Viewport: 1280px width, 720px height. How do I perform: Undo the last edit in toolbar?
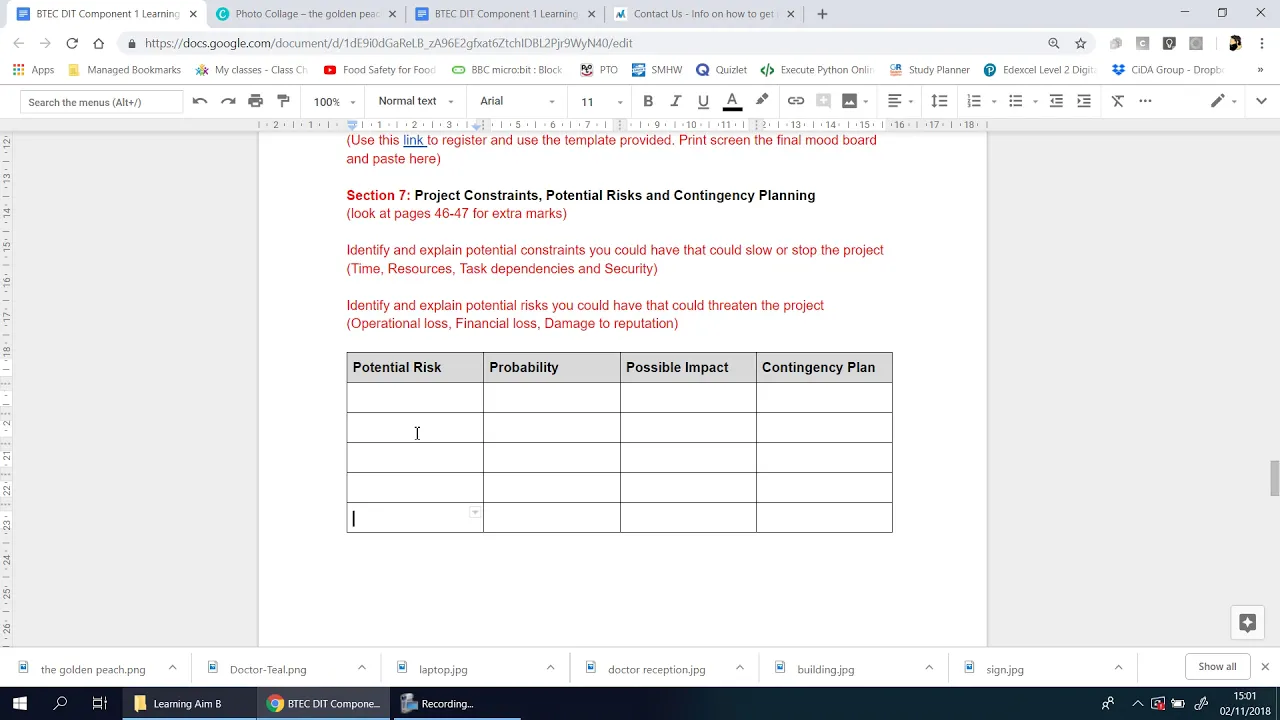(x=200, y=101)
